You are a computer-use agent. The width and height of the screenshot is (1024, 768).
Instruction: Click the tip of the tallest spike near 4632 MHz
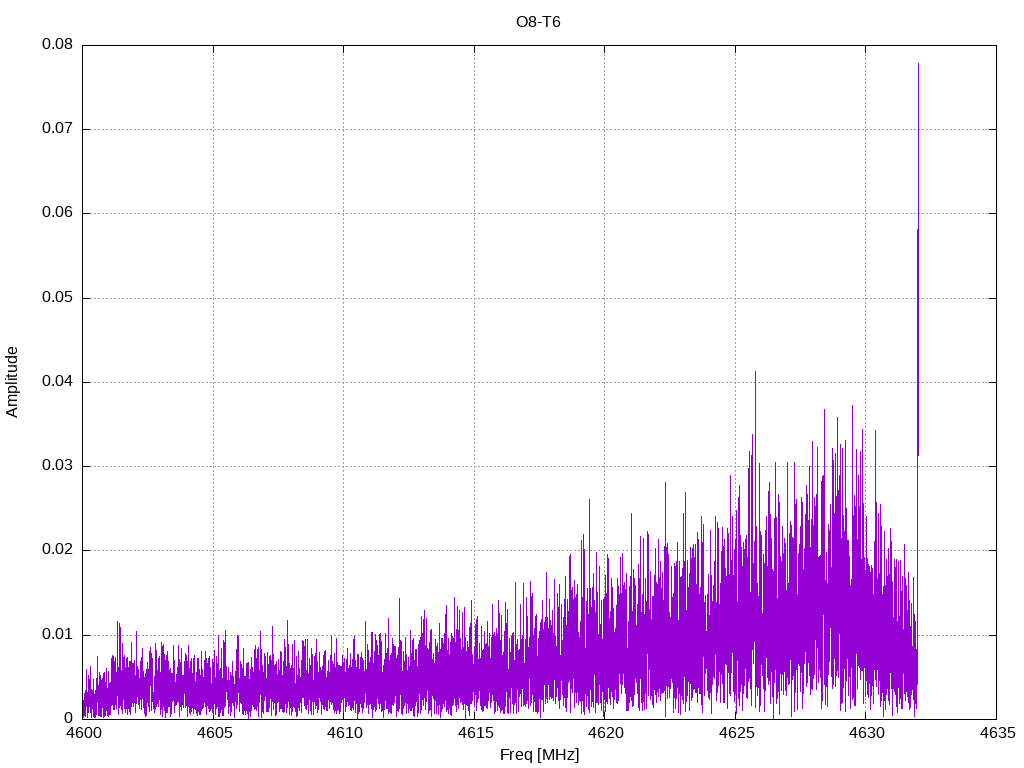(x=918, y=64)
